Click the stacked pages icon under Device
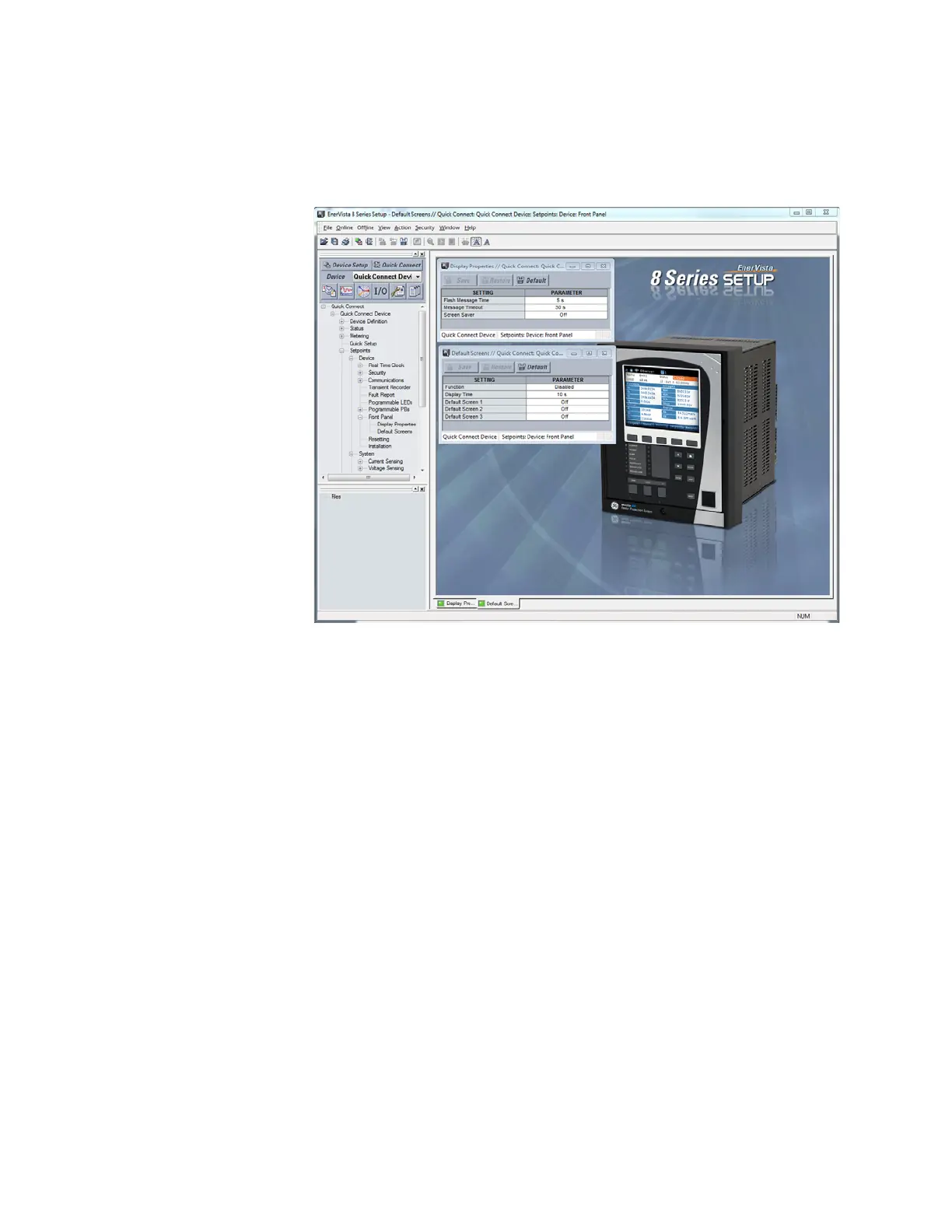Viewport: 952px width, 1232px height. pyautogui.click(x=415, y=291)
